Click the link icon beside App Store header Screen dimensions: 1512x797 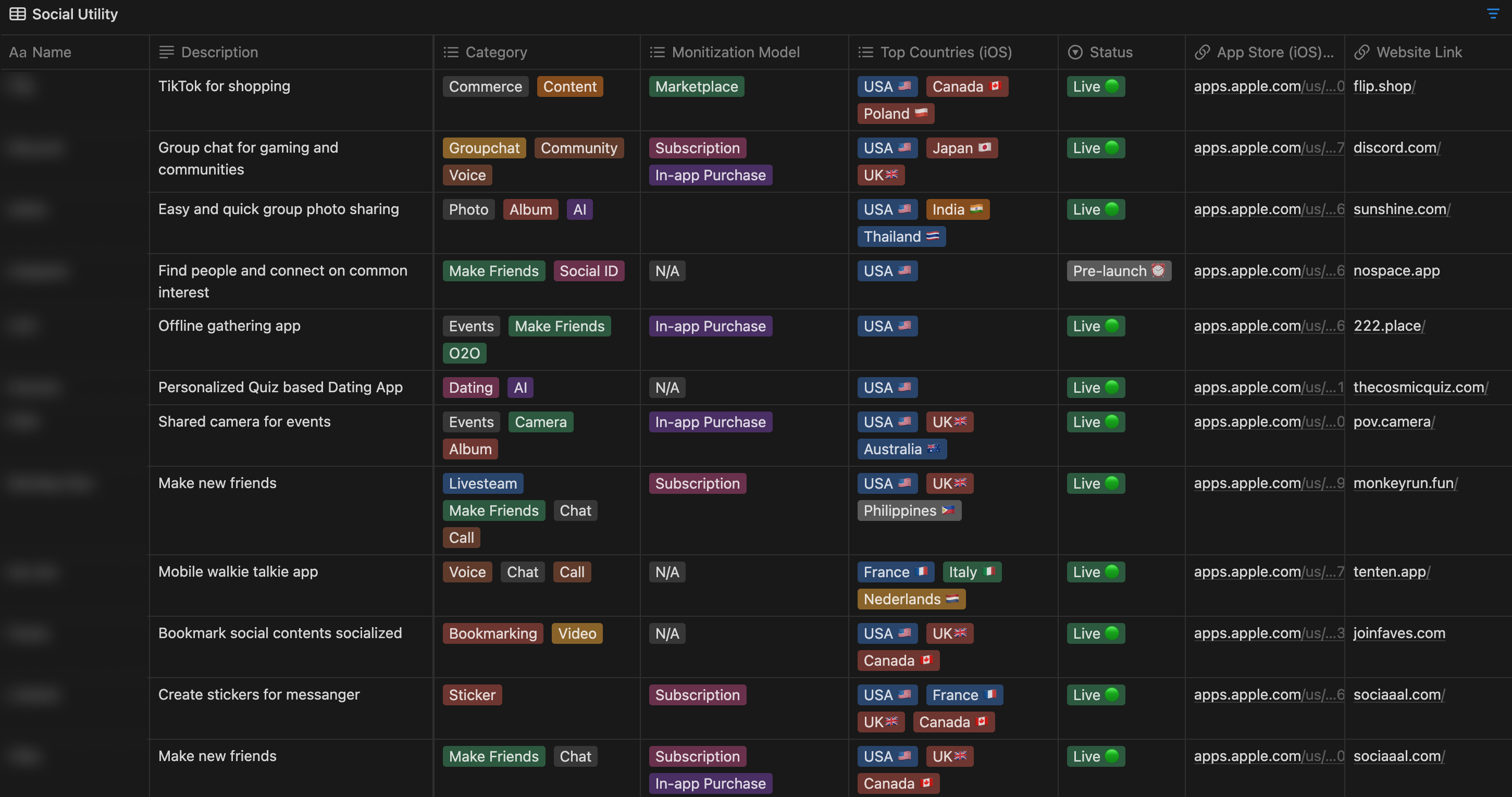pyautogui.click(x=1202, y=52)
